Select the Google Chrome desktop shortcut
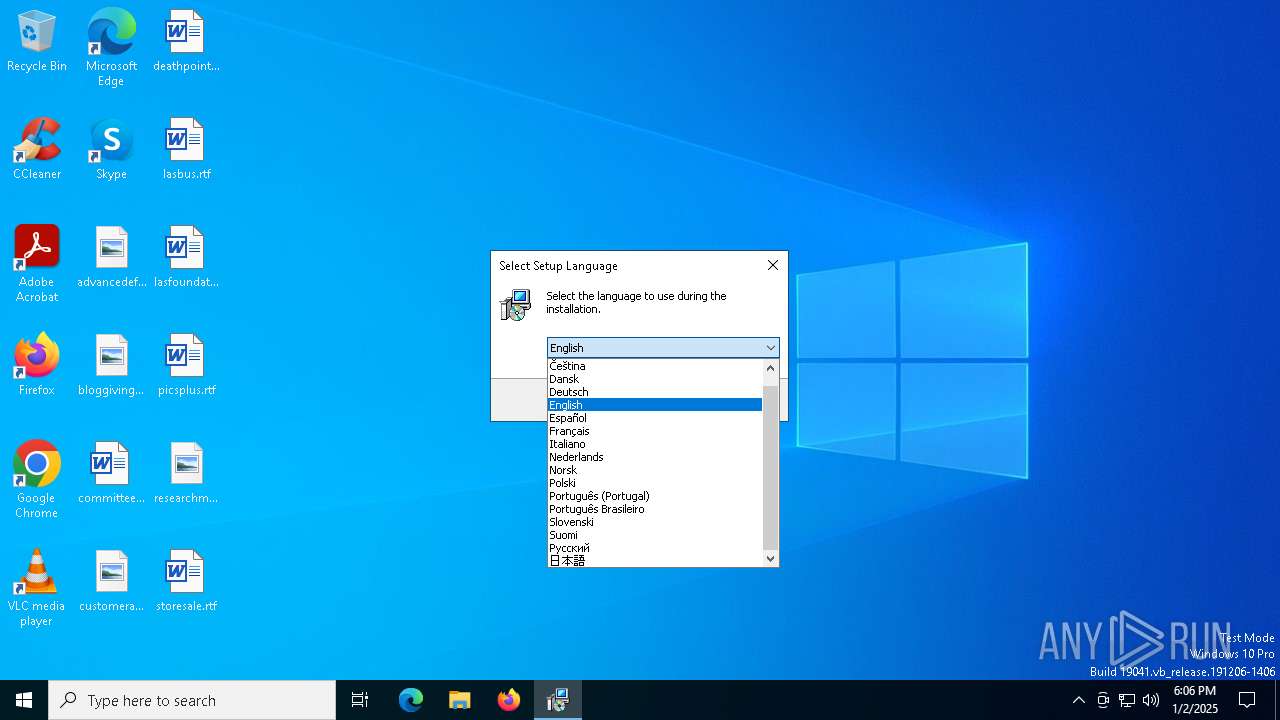 point(37,480)
